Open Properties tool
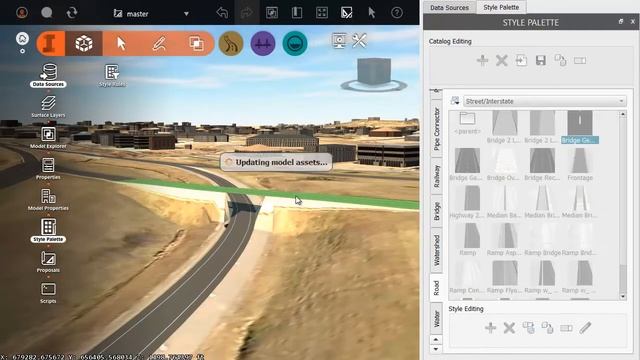 pyautogui.click(x=48, y=169)
